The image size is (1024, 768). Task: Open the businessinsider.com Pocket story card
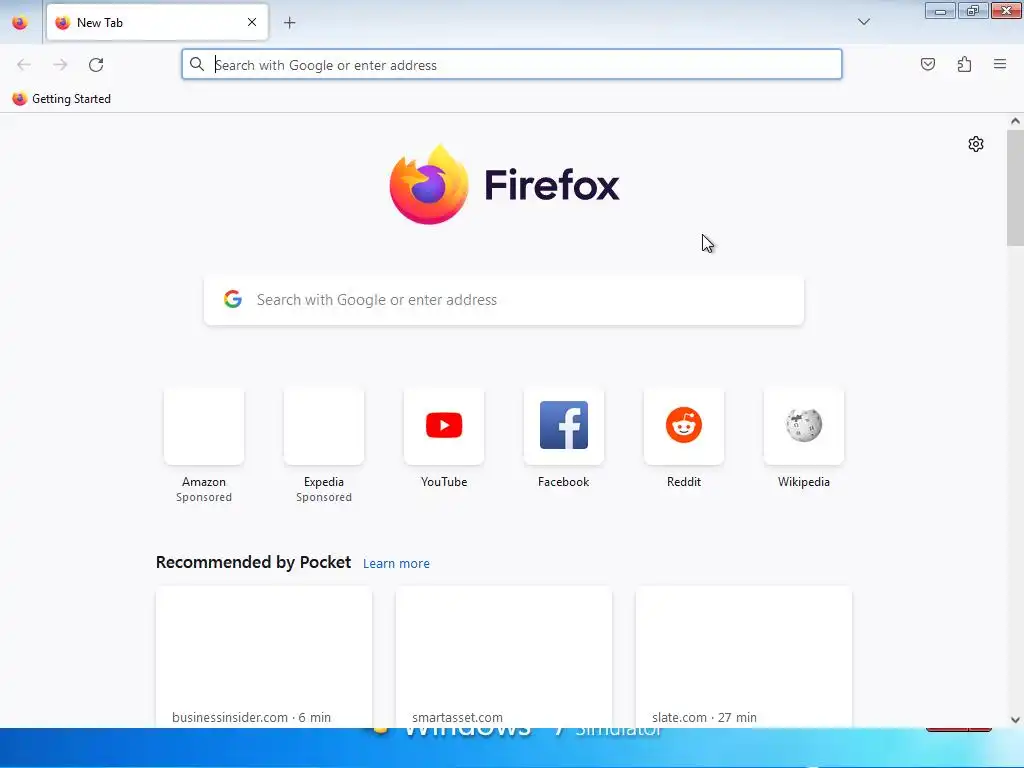pos(264,657)
